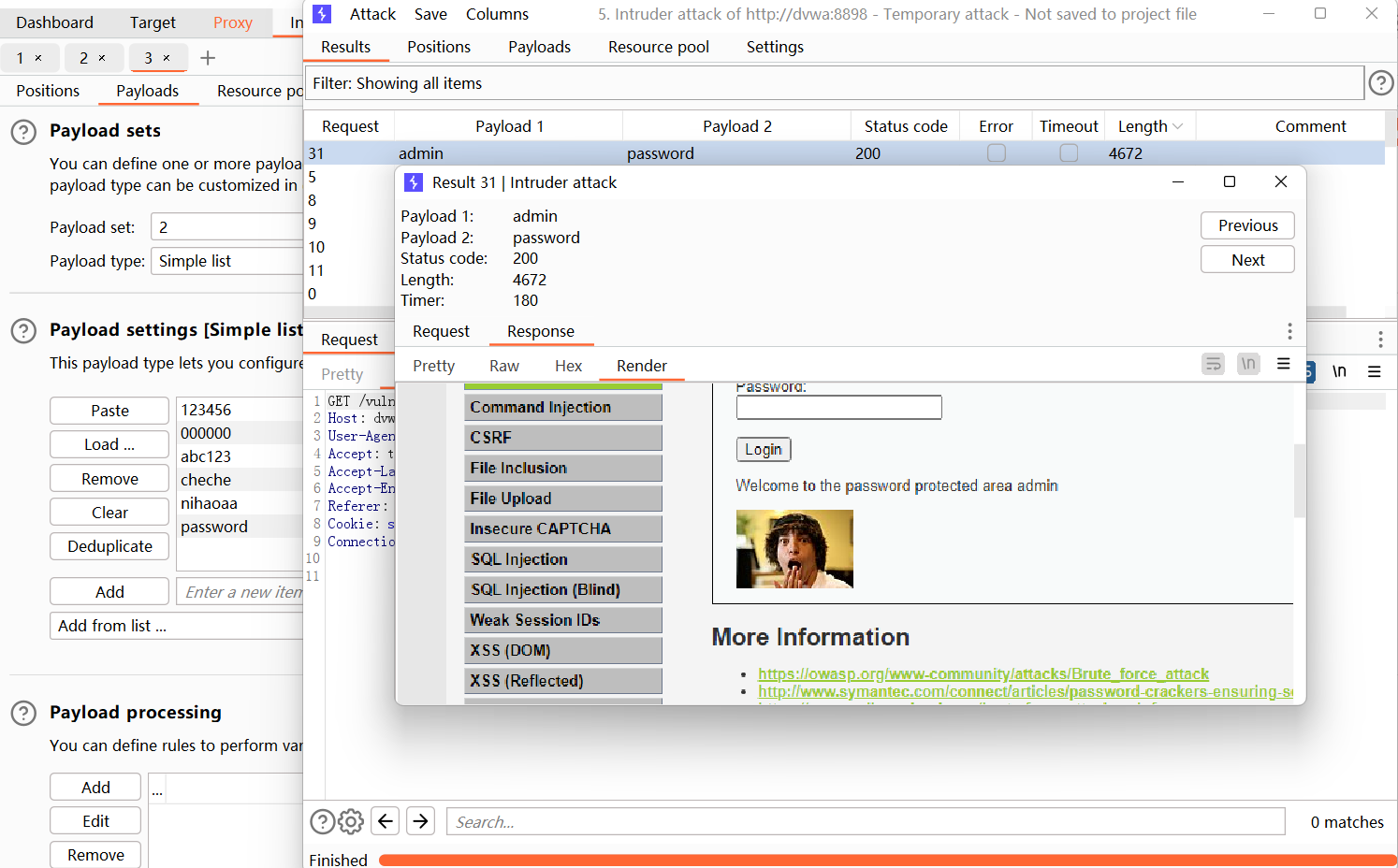This screenshot has width=1398, height=868.
Task: Click Next result button
Action: click(x=1247, y=260)
